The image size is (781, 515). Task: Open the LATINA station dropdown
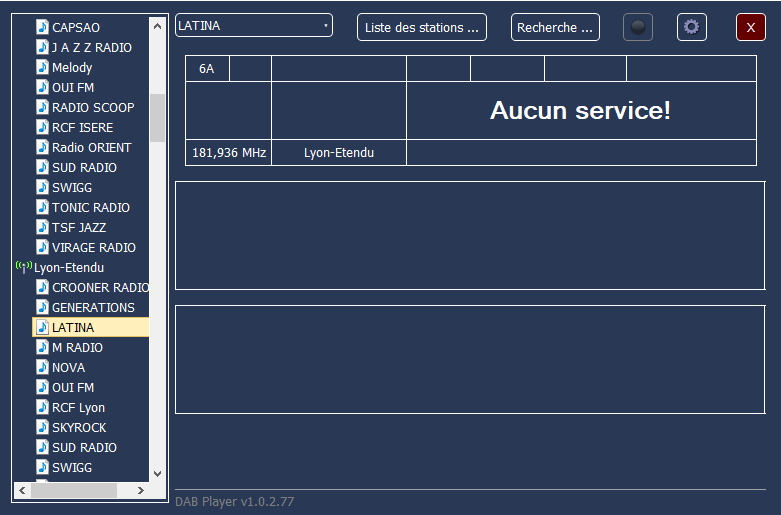pyautogui.click(x=254, y=25)
